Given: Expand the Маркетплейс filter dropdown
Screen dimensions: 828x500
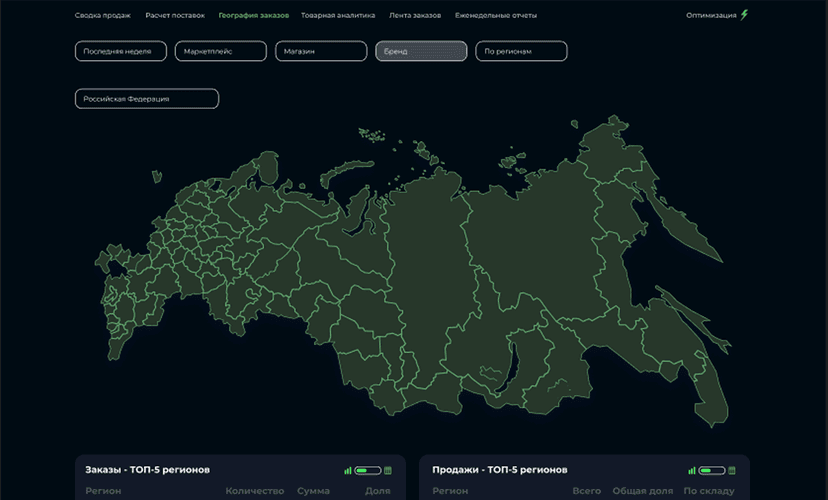Looking at the screenshot, I should (220, 51).
